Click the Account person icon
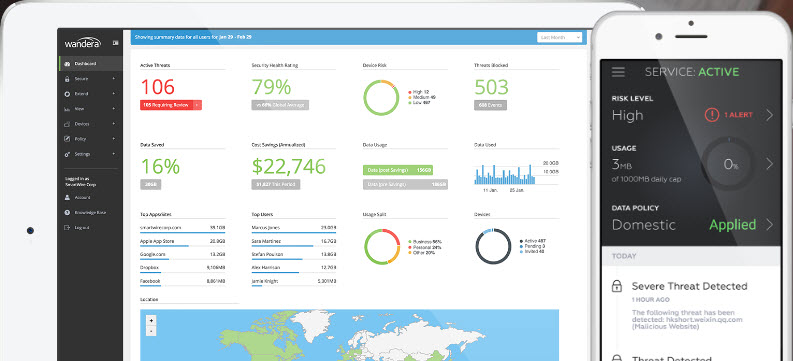Image resolution: width=793 pixels, height=361 pixels. click(x=67, y=198)
